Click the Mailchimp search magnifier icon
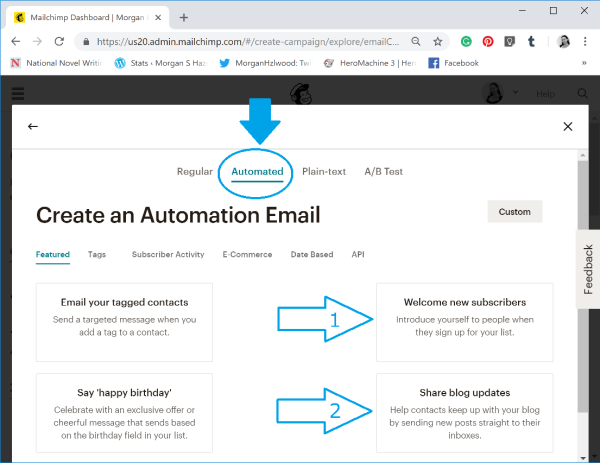 [x=582, y=93]
